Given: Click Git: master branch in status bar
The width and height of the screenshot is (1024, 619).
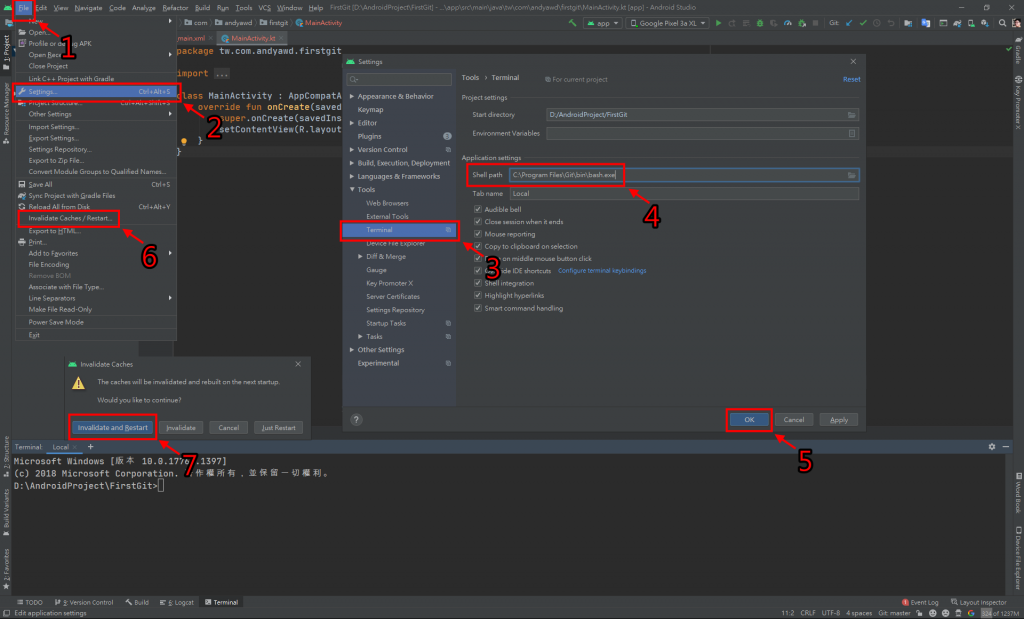Looking at the screenshot, I should coord(894,613).
